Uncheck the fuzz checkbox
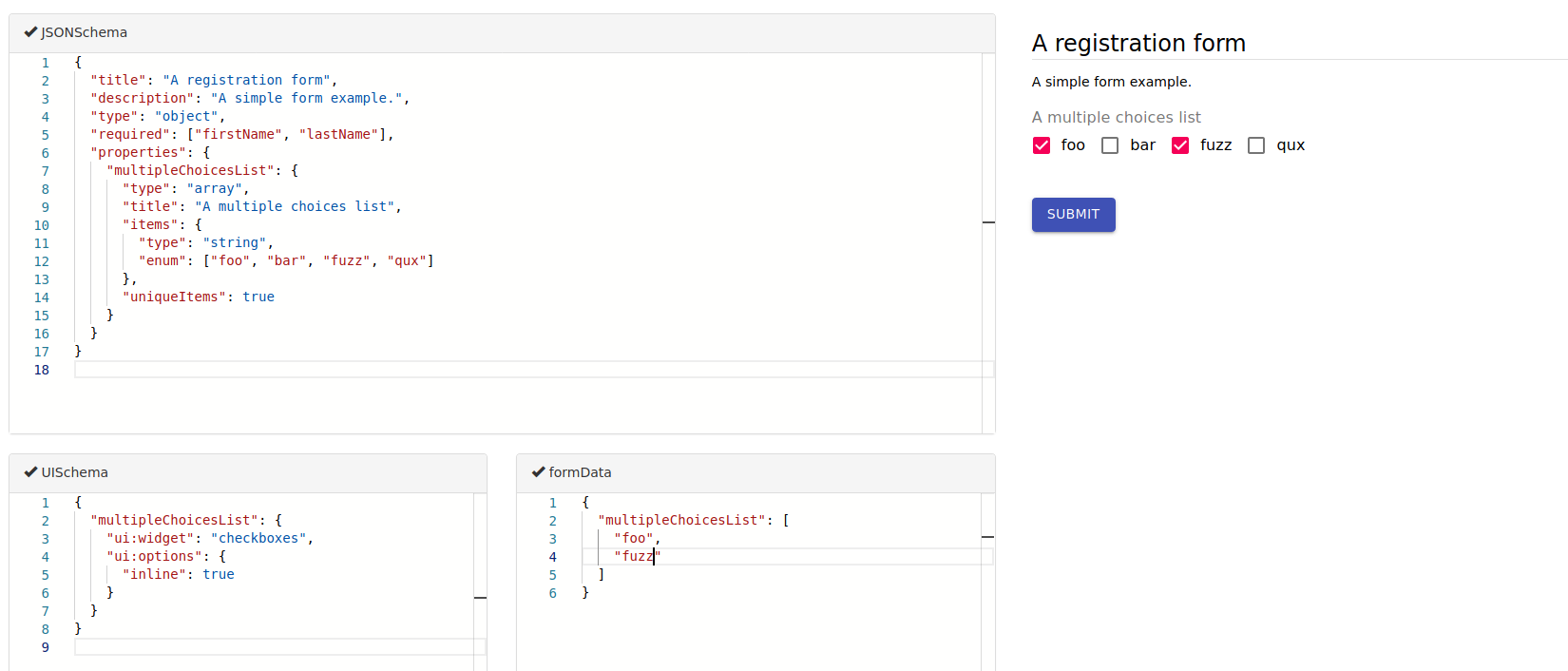Screen dimensions: 1568x671 [1180, 145]
